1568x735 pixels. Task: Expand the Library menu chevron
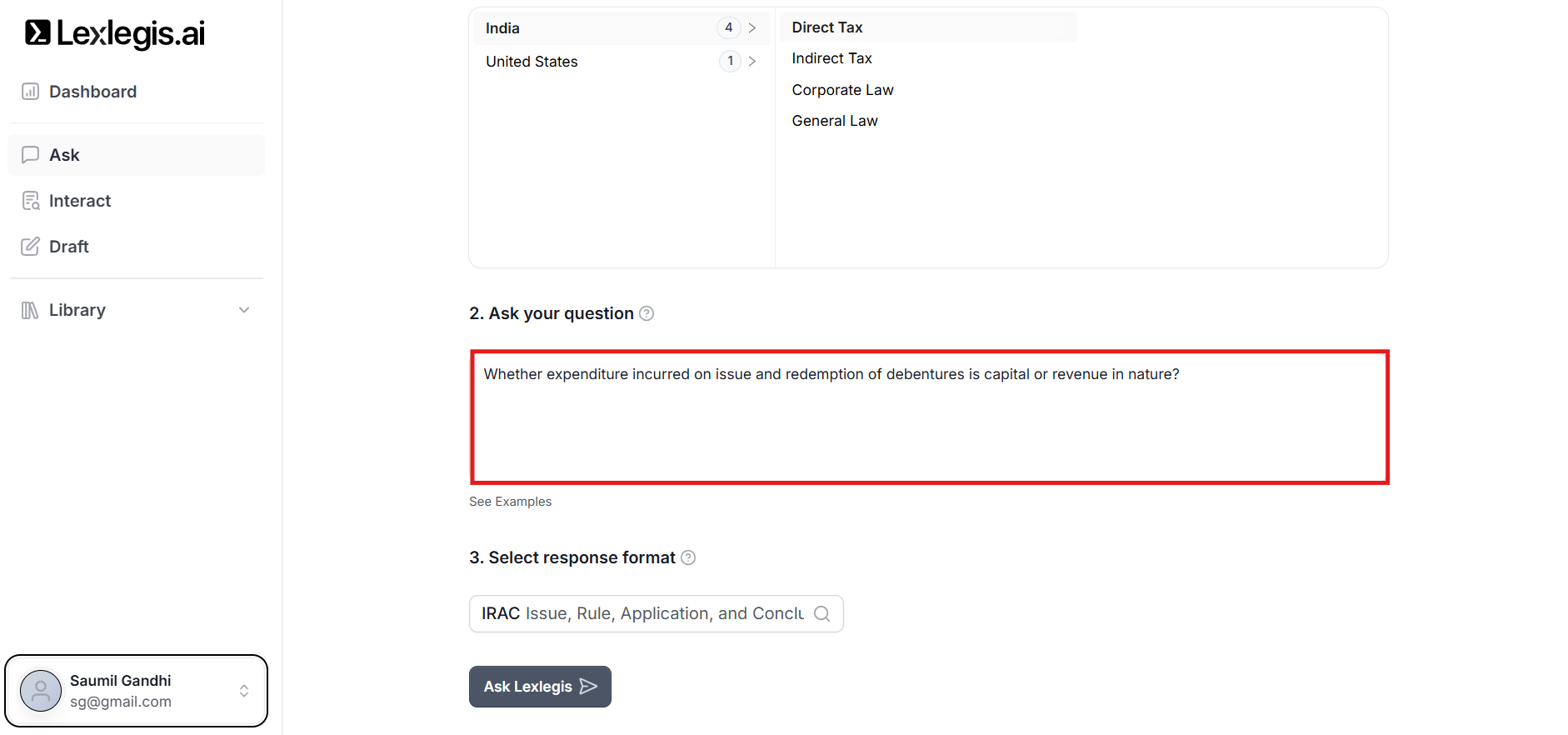point(244,310)
